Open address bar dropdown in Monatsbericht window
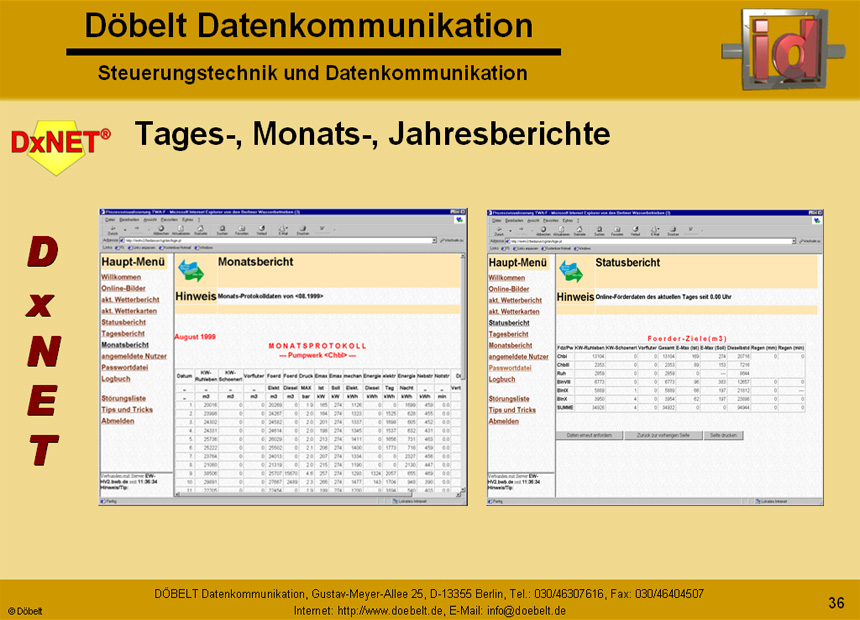This screenshot has width=860, height=620. pos(434,240)
